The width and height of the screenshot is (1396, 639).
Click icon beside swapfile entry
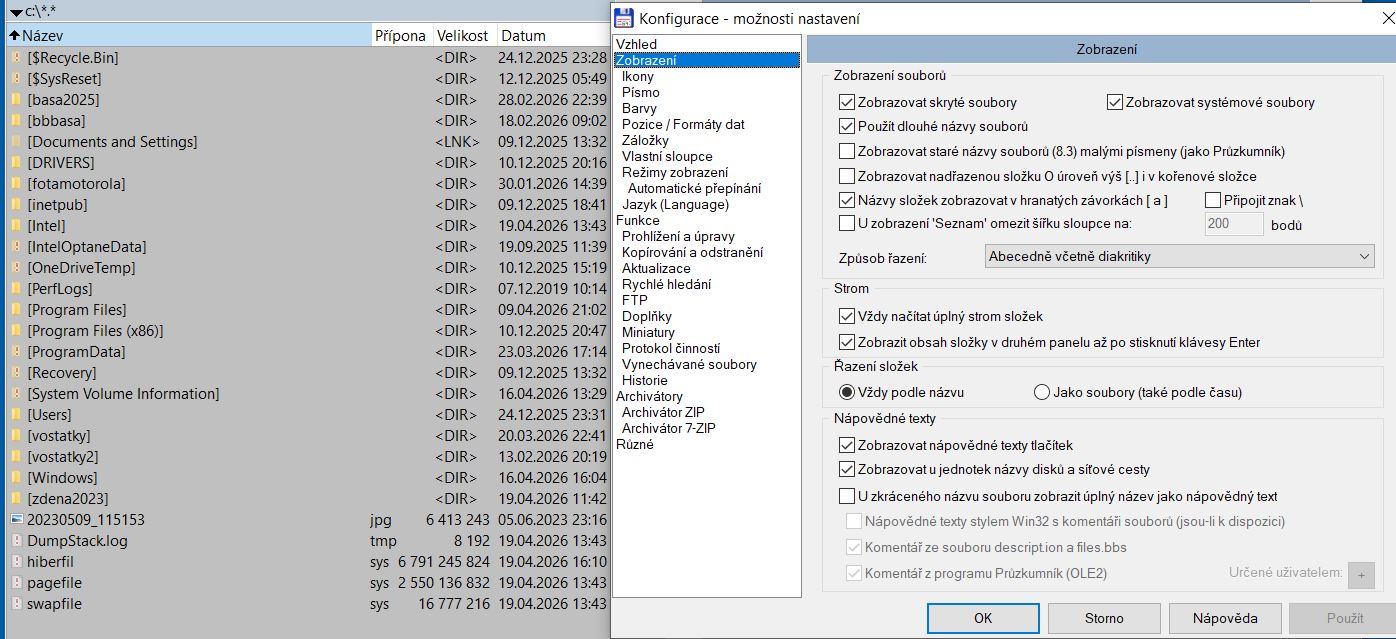pos(16,604)
